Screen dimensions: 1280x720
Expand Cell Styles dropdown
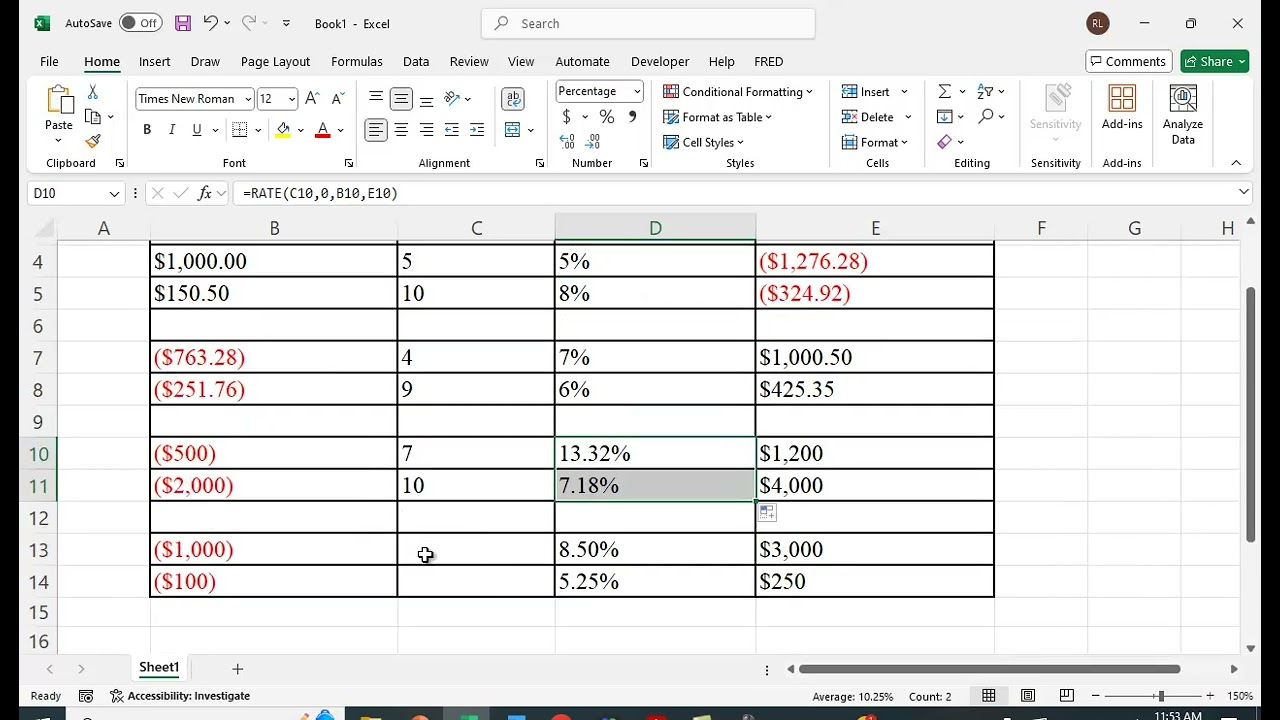coord(740,143)
